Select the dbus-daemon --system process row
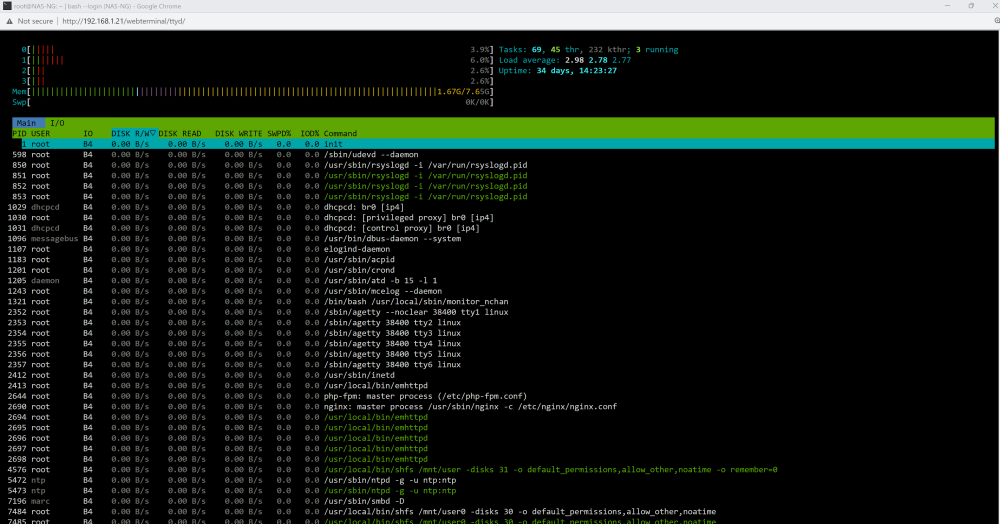The image size is (1000, 524). [503, 238]
